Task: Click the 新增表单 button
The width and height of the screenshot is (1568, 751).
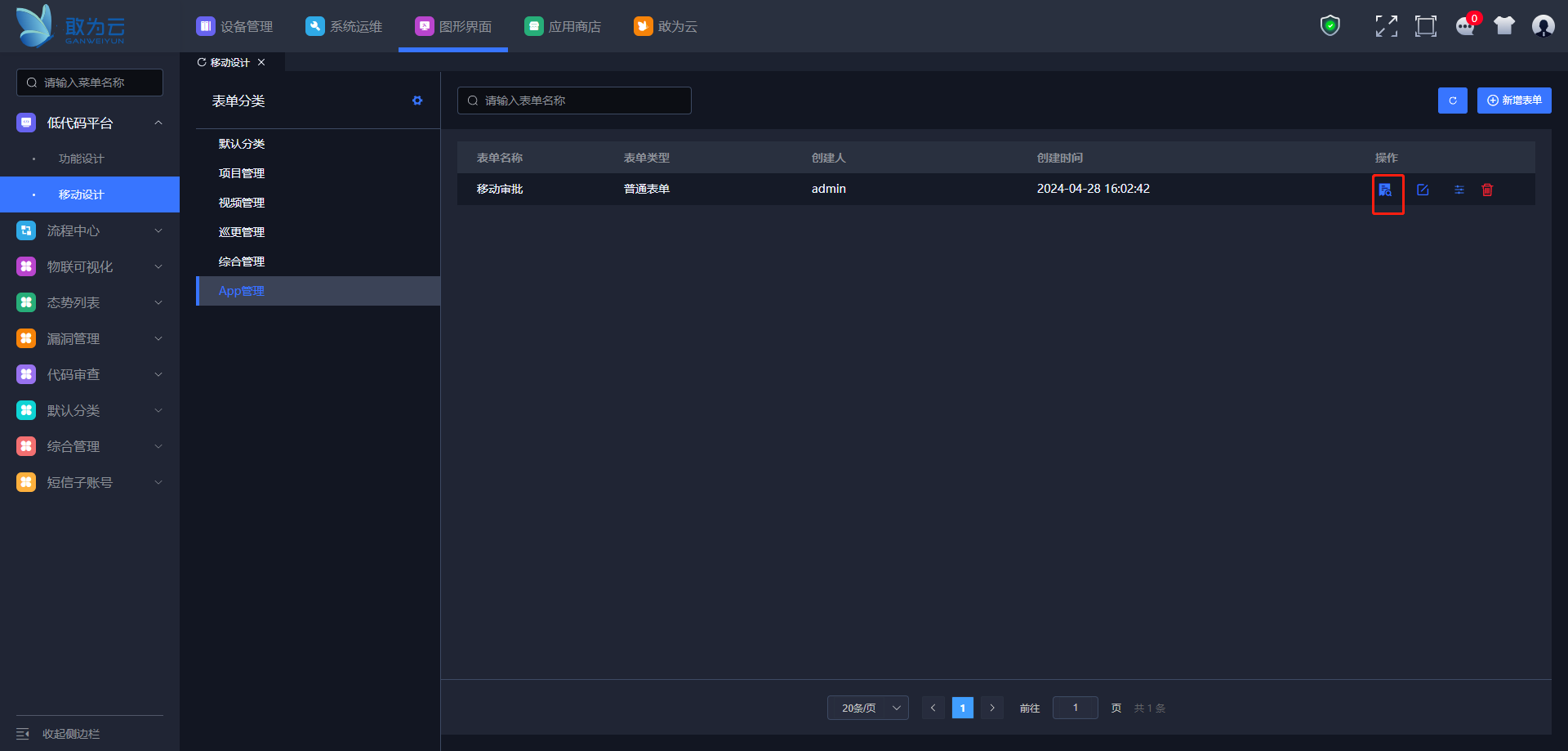Action: (1513, 101)
